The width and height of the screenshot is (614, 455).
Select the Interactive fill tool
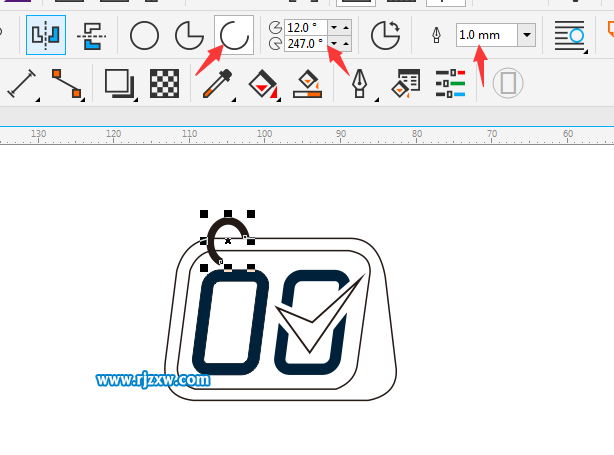(263, 83)
